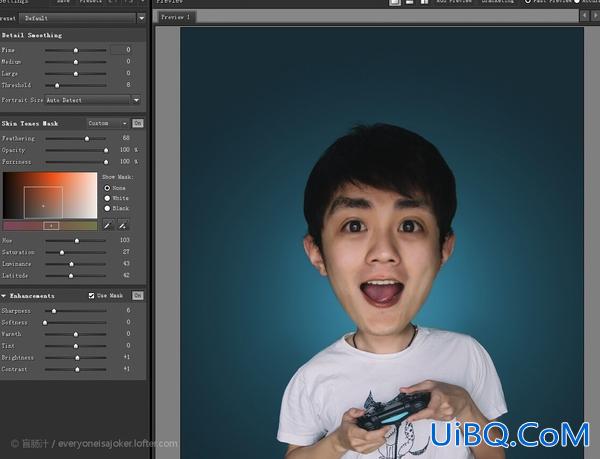The height and width of the screenshot is (459, 600).
Task: Click the Brightness slider handle
Action: pyautogui.click(x=77, y=358)
